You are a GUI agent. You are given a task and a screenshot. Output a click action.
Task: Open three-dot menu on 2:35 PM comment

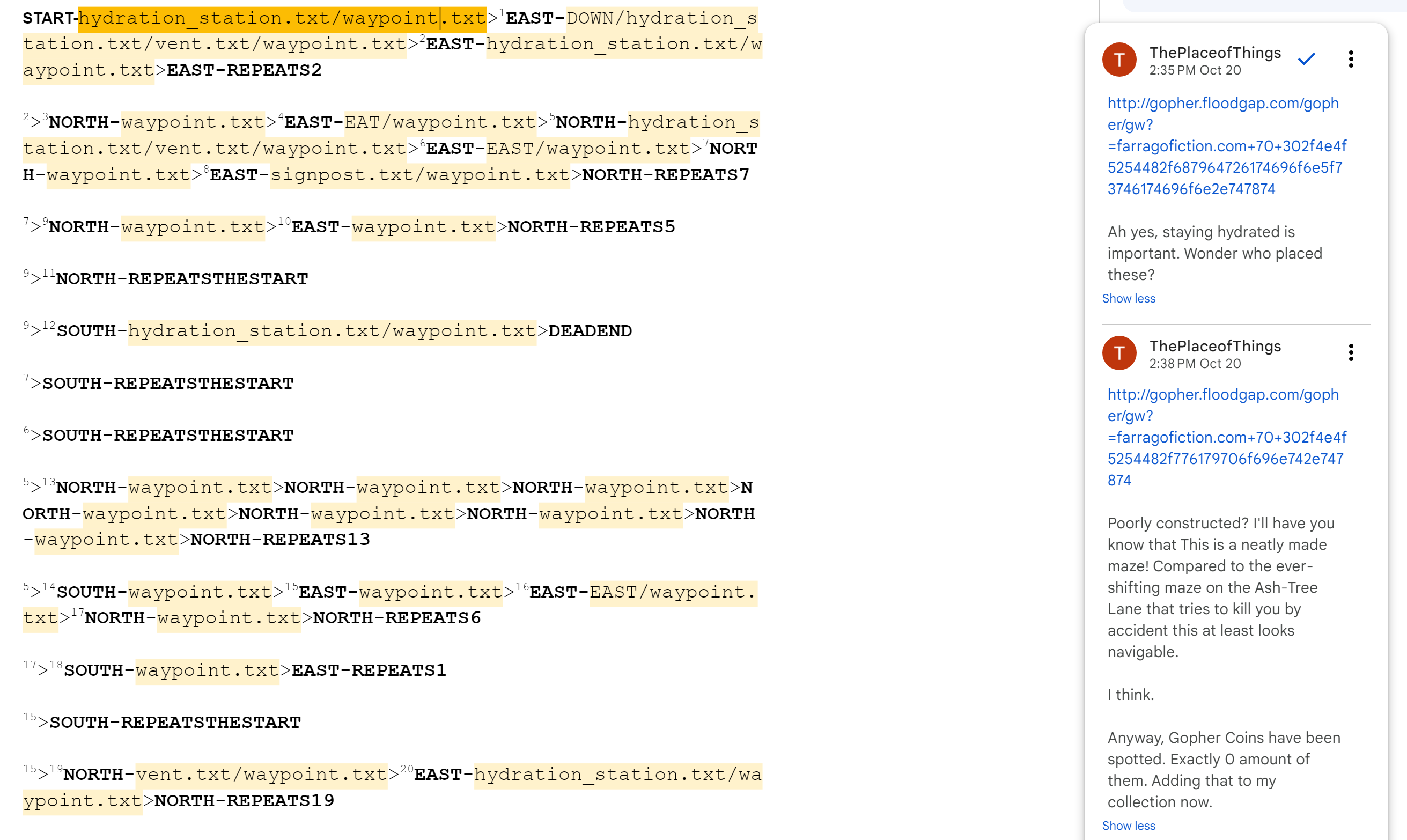tap(1350, 59)
